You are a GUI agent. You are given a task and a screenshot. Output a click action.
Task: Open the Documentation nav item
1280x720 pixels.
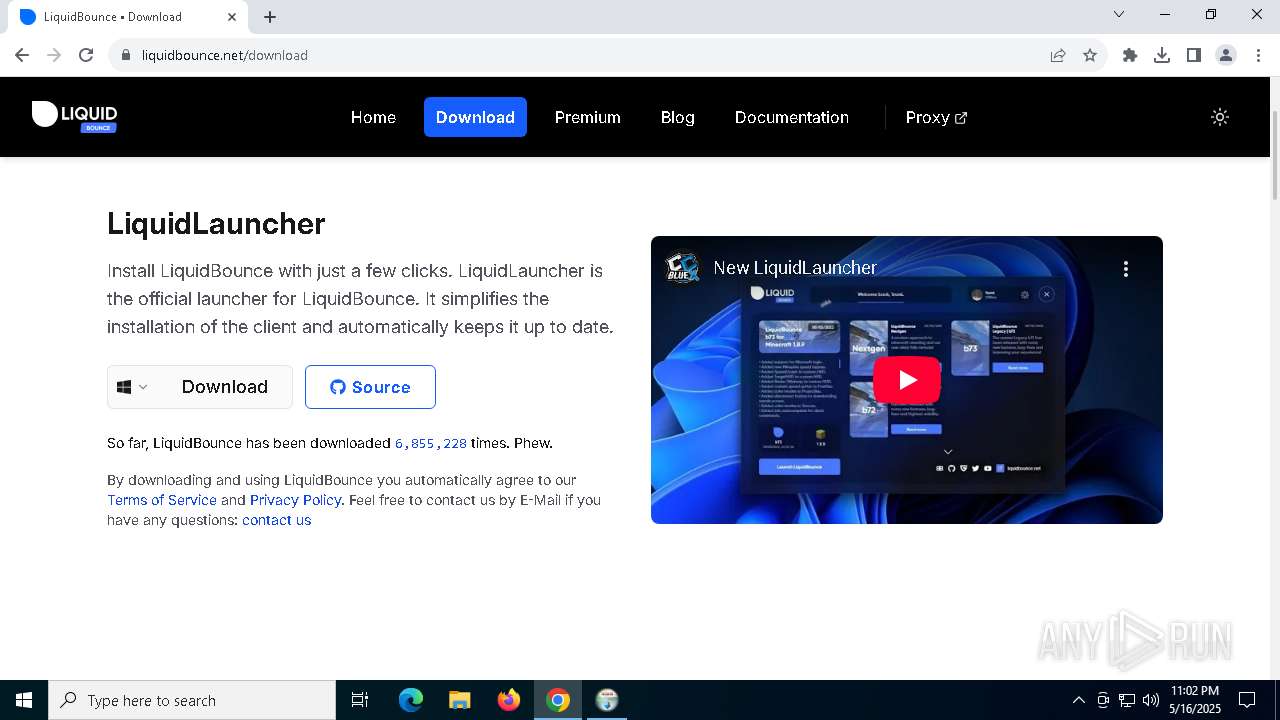[x=791, y=117]
